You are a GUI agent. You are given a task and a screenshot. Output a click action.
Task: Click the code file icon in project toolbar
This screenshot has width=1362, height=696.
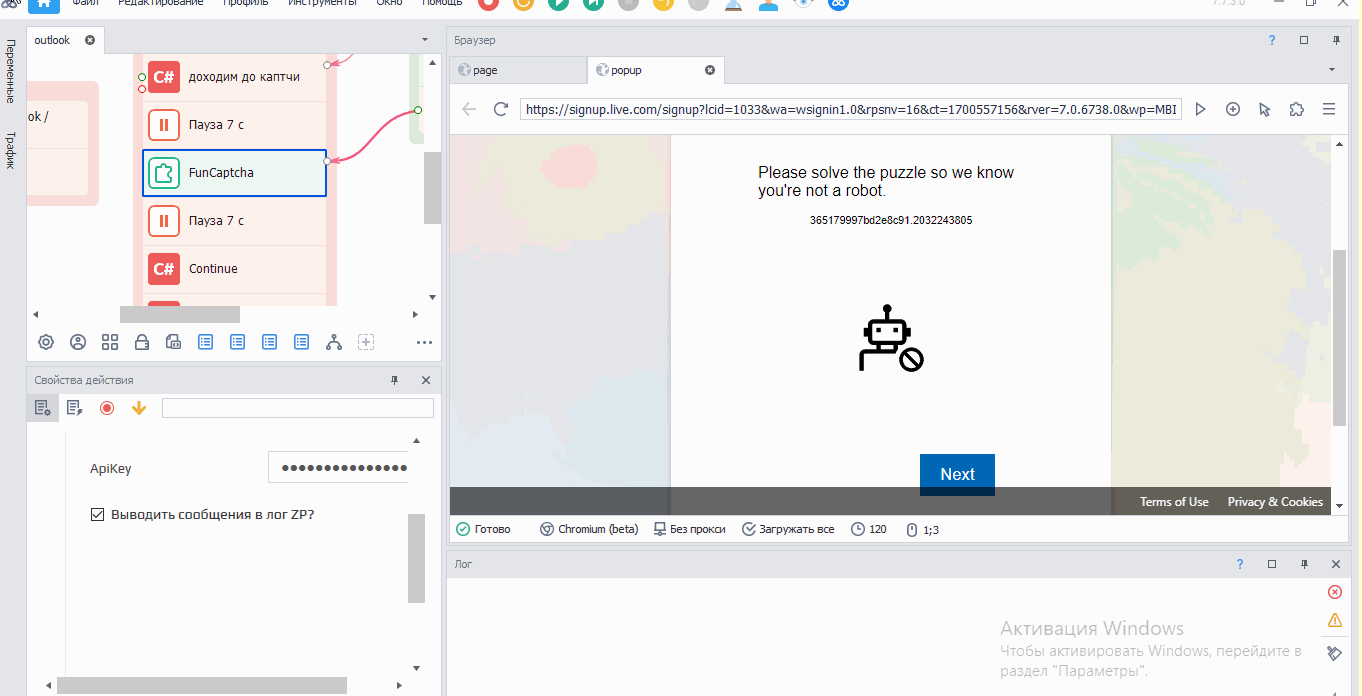click(x=173, y=342)
